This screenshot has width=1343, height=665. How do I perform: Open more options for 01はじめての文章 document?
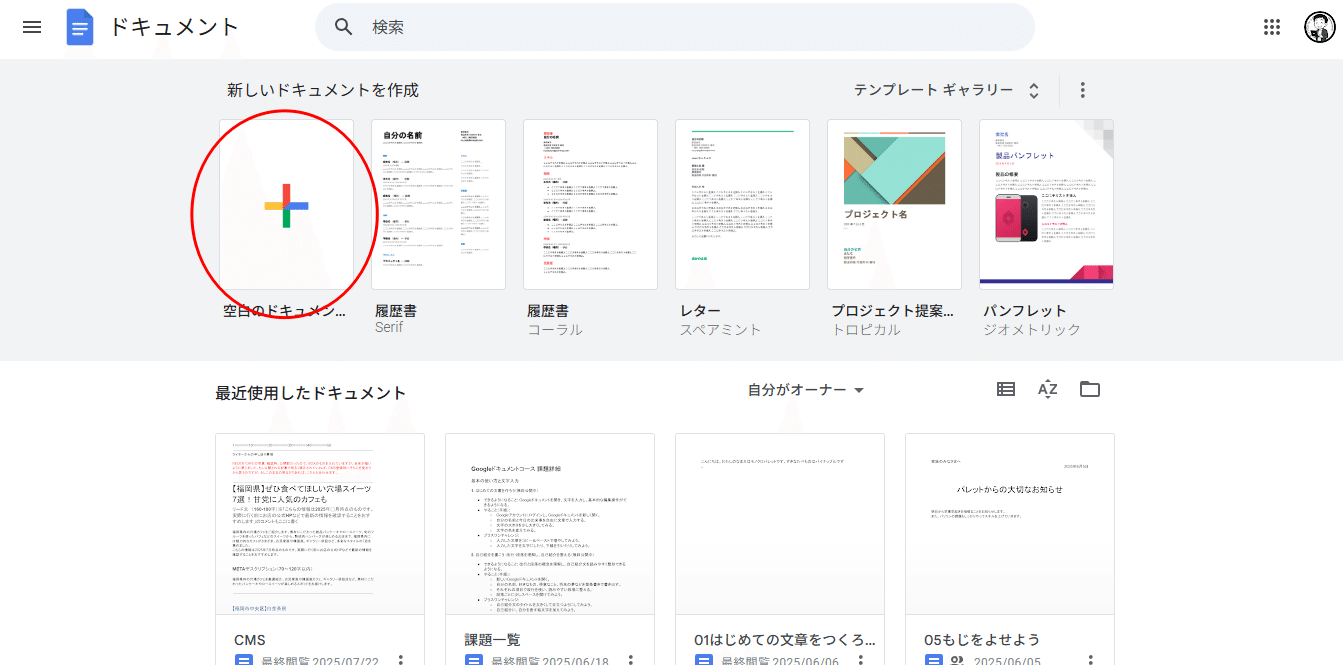click(861, 660)
